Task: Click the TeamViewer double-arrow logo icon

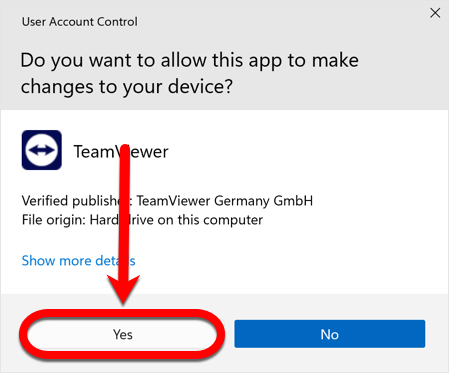Action: pyautogui.click(x=42, y=150)
